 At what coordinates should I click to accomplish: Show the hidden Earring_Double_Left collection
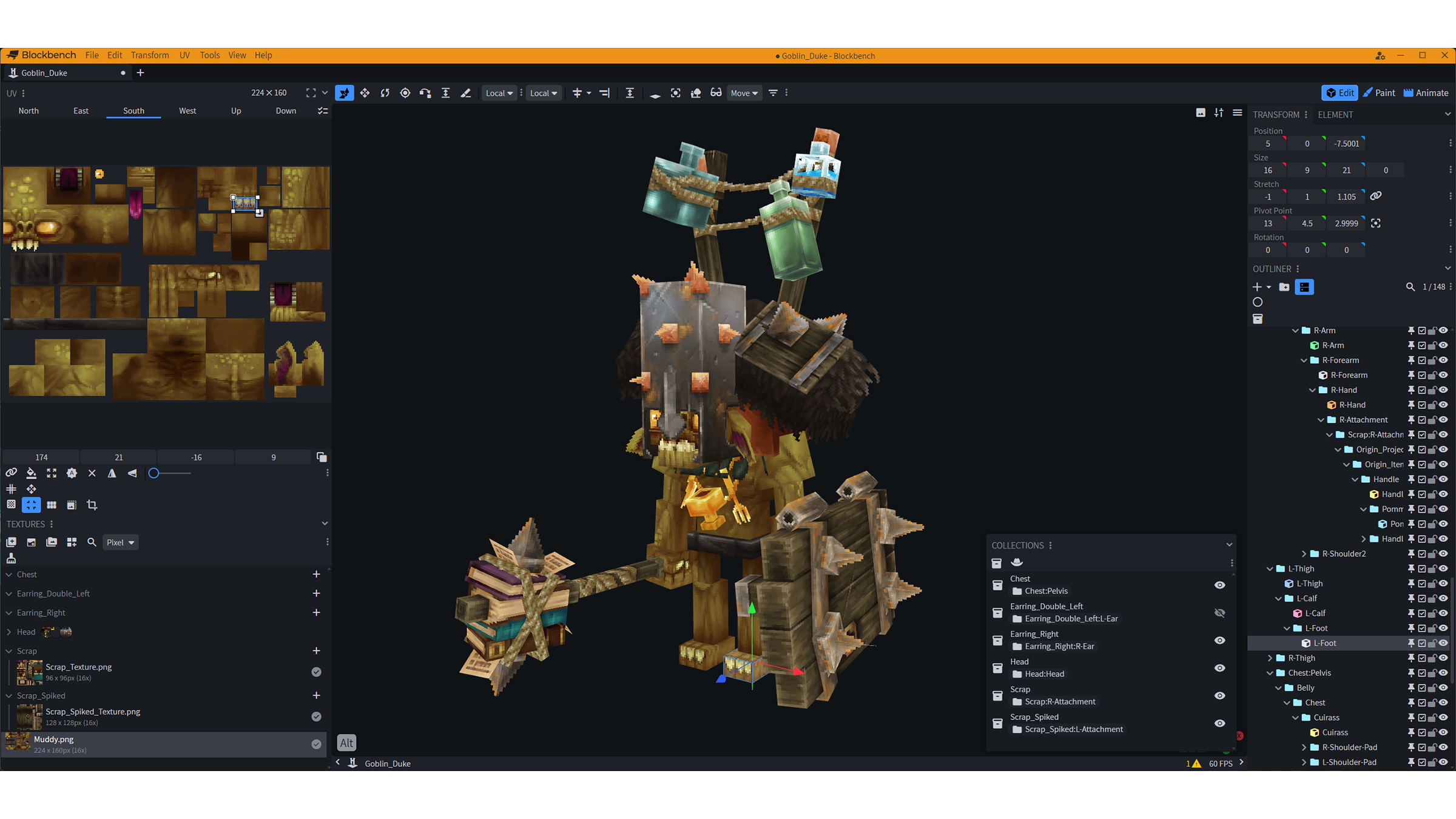coord(1219,613)
